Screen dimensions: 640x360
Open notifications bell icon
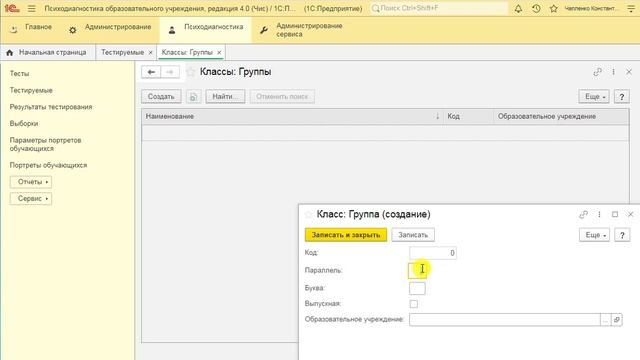518,8
